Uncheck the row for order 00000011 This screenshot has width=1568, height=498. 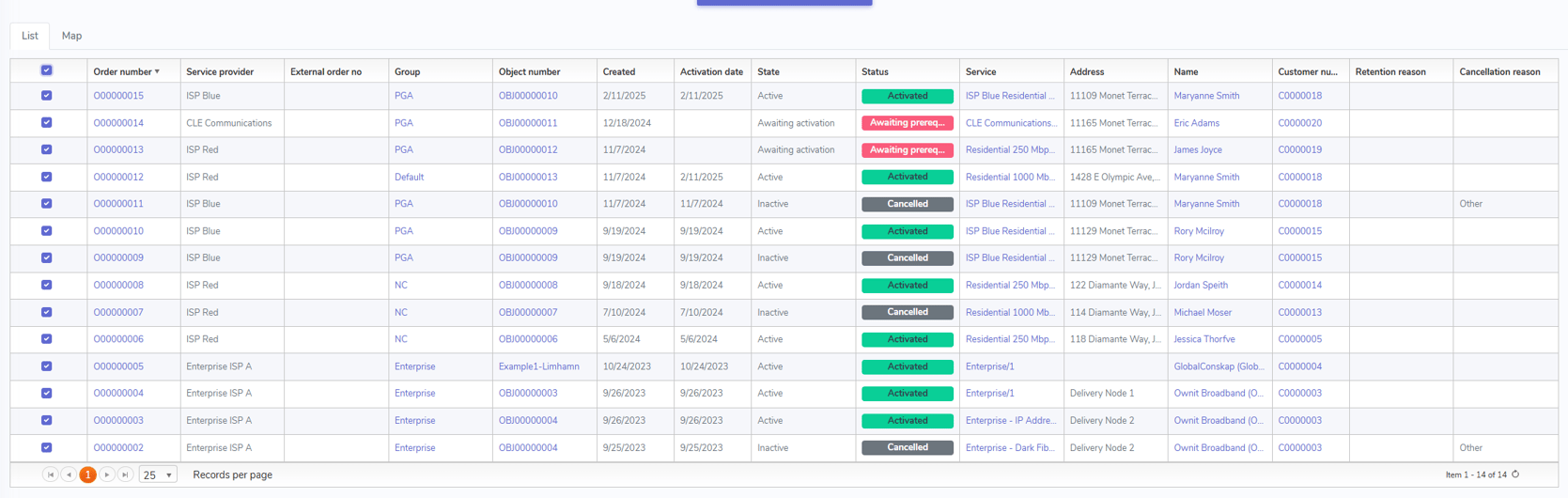pyautogui.click(x=47, y=204)
